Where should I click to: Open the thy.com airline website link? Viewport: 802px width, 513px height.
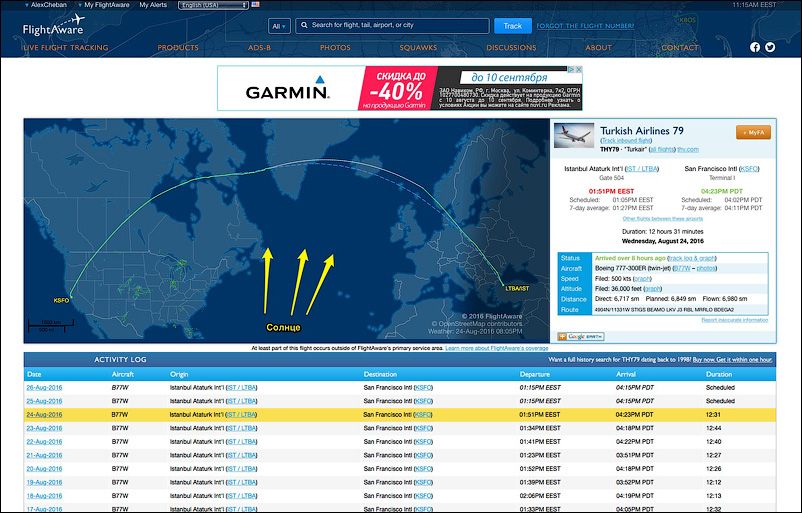(688, 149)
